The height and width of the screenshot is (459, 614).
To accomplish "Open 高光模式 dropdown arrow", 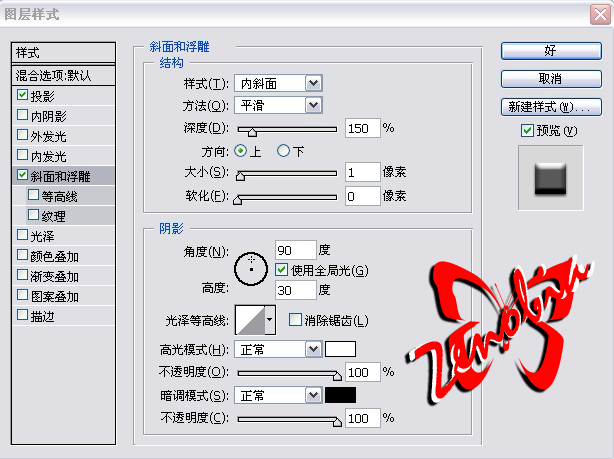I will coord(313,349).
